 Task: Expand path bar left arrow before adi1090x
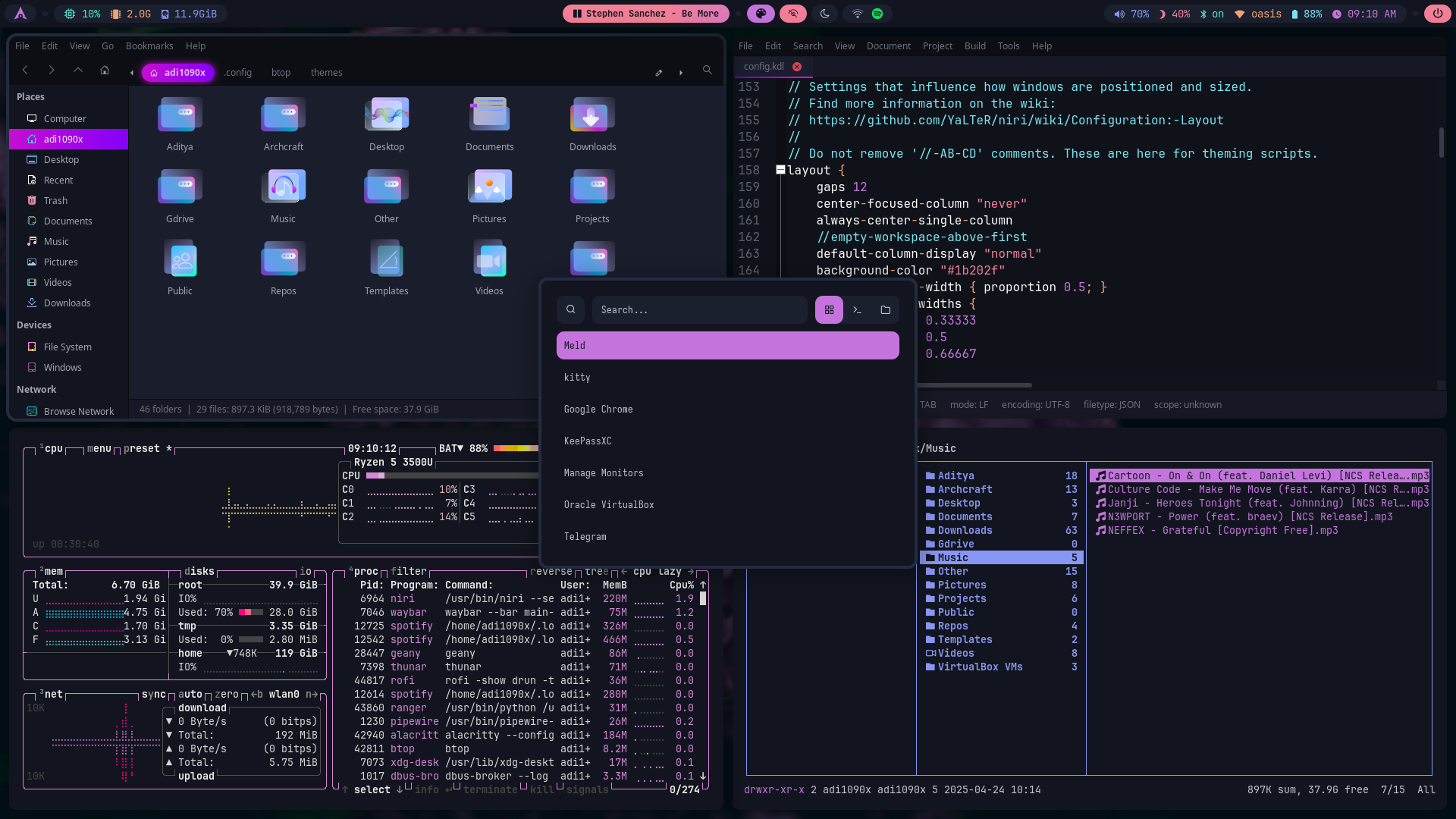click(x=132, y=73)
